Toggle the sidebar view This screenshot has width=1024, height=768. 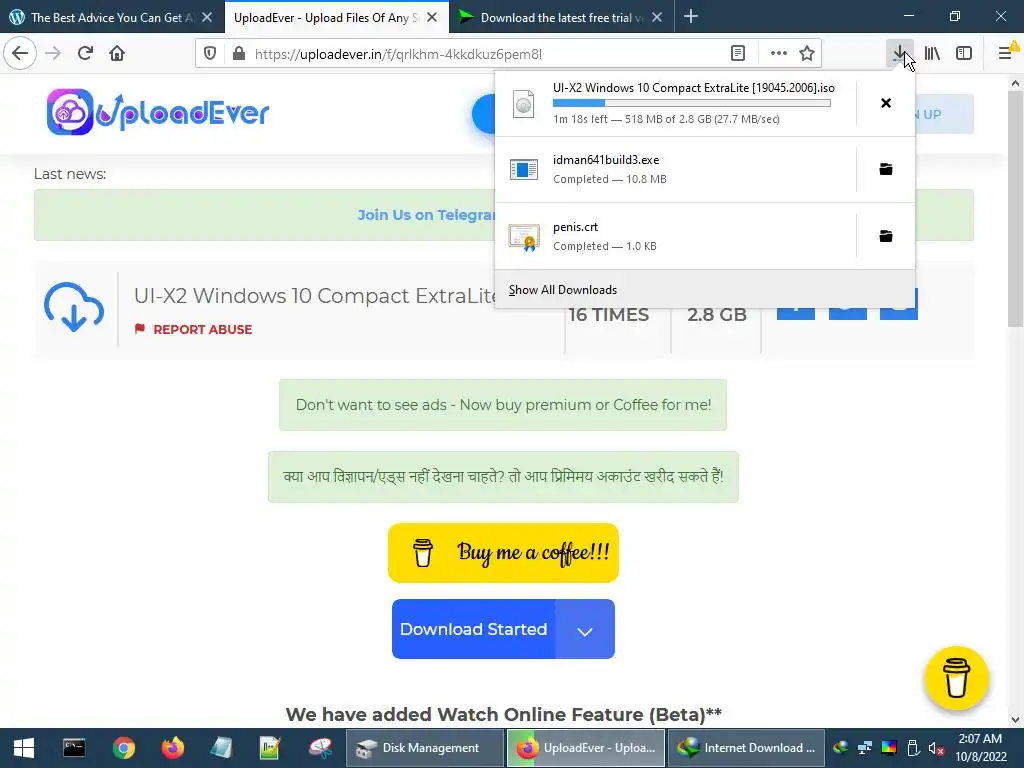pyautogui.click(x=964, y=54)
